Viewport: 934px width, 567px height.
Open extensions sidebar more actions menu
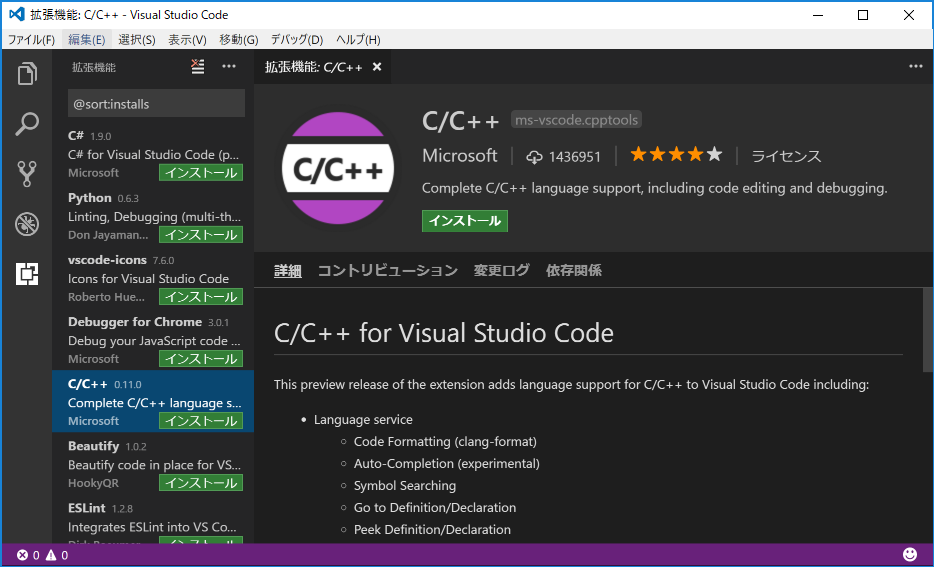pos(229,67)
